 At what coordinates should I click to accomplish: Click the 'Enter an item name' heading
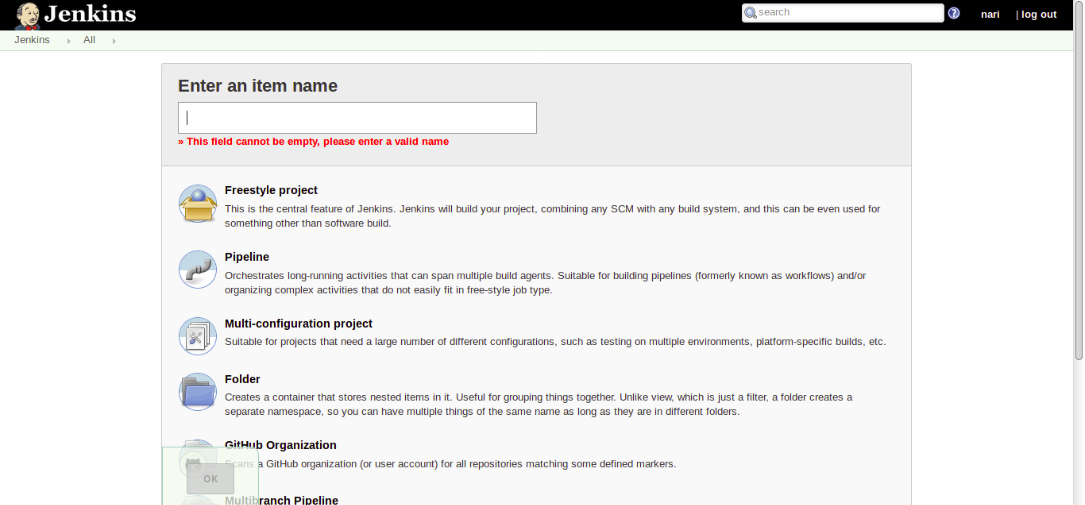pyautogui.click(x=258, y=86)
